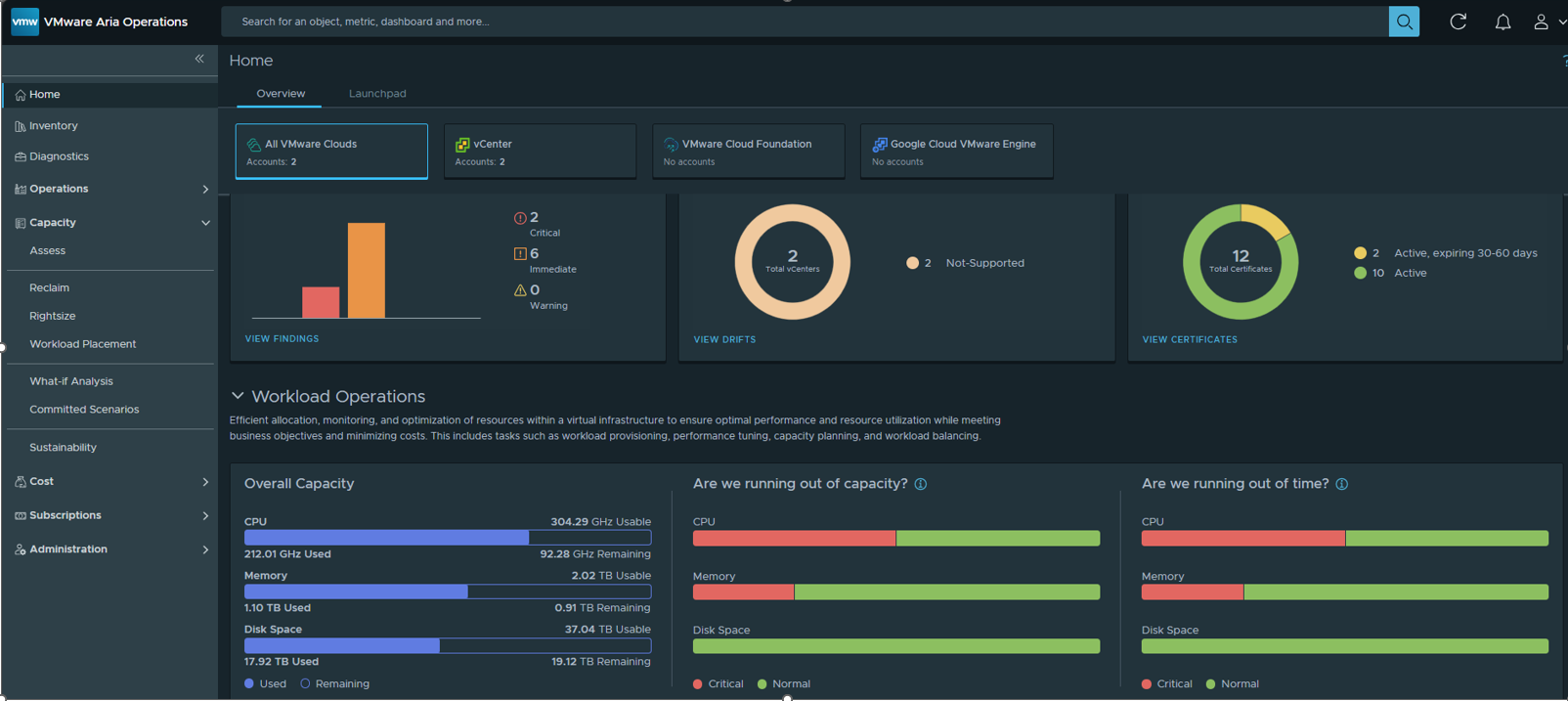Click the 'Active, expiring 30-60 days' legend
This screenshot has height=701, width=1568.
click(x=1446, y=253)
